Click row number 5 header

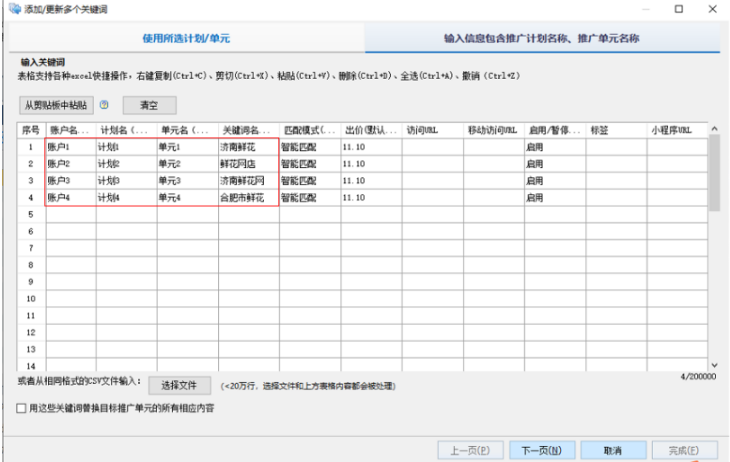(31, 214)
